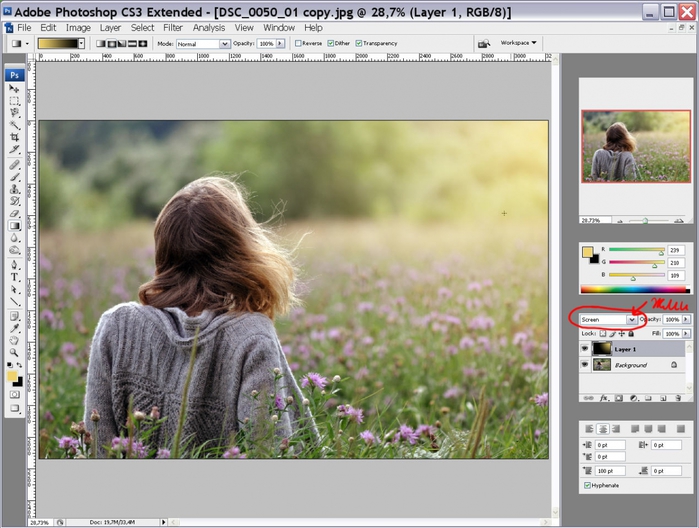The height and width of the screenshot is (528, 699).
Task: Select Layer 1 in the Layers panel
Action: pyautogui.click(x=627, y=349)
